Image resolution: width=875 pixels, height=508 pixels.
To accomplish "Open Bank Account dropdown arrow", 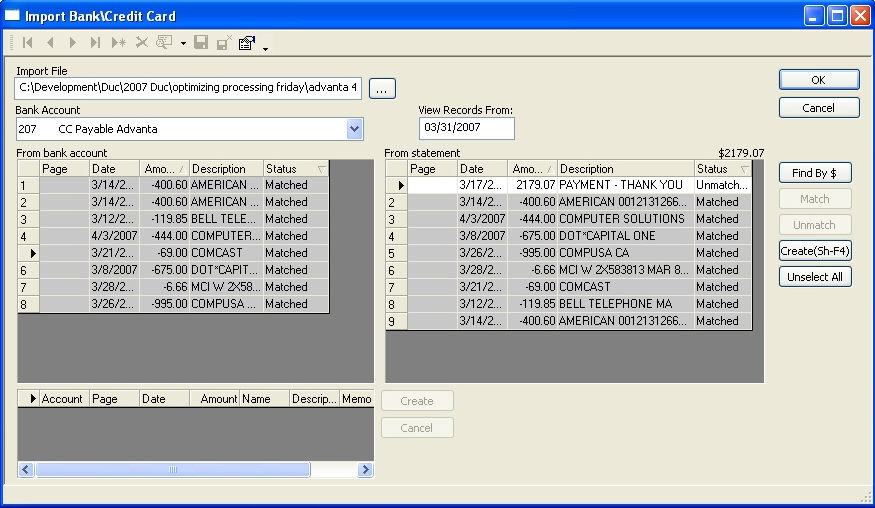I will pyautogui.click(x=354, y=129).
